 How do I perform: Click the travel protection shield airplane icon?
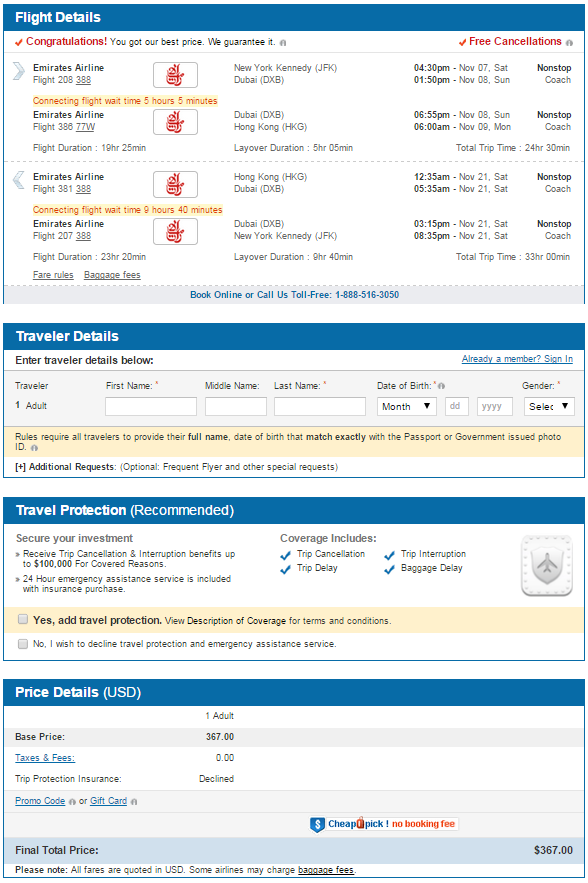[546, 565]
